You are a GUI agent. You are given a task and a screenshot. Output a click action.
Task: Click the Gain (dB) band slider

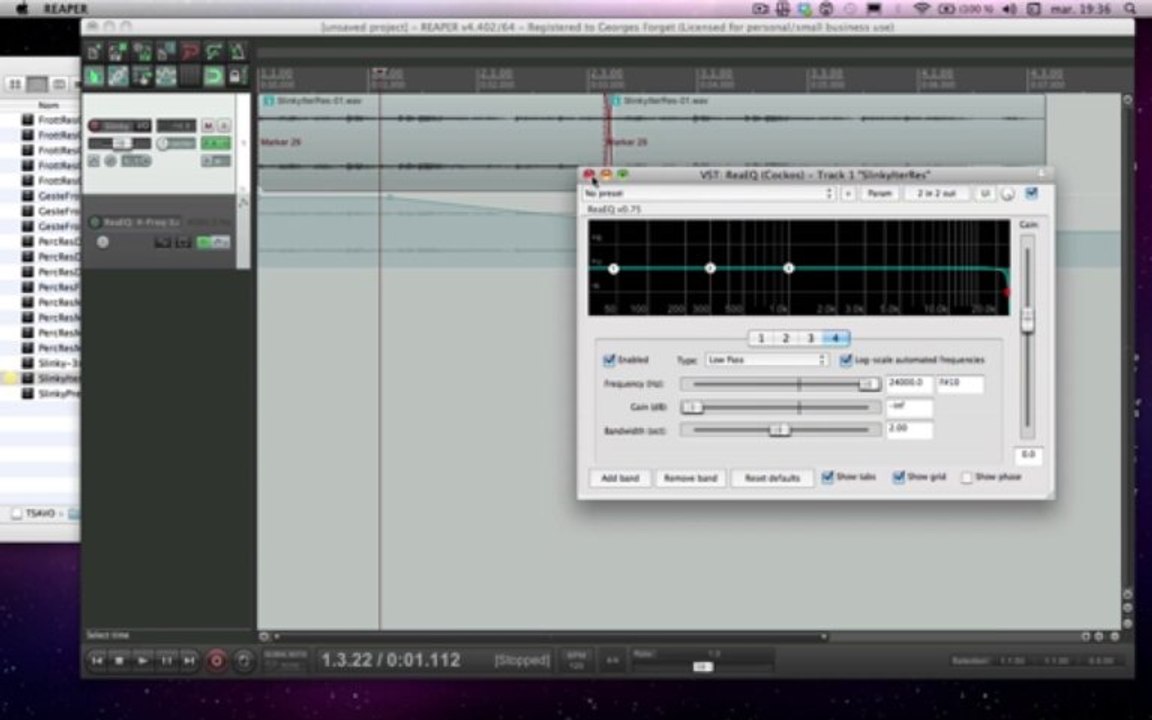coord(780,407)
